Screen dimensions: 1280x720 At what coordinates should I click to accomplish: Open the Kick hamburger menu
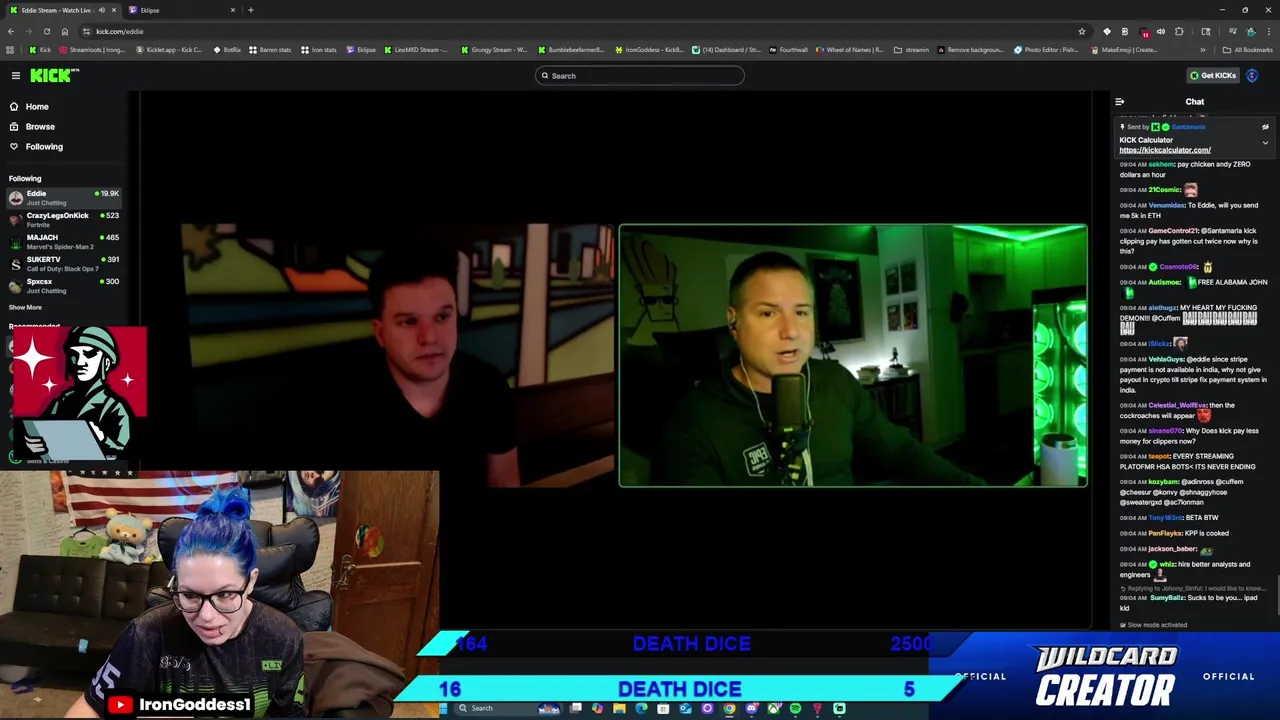pos(16,75)
